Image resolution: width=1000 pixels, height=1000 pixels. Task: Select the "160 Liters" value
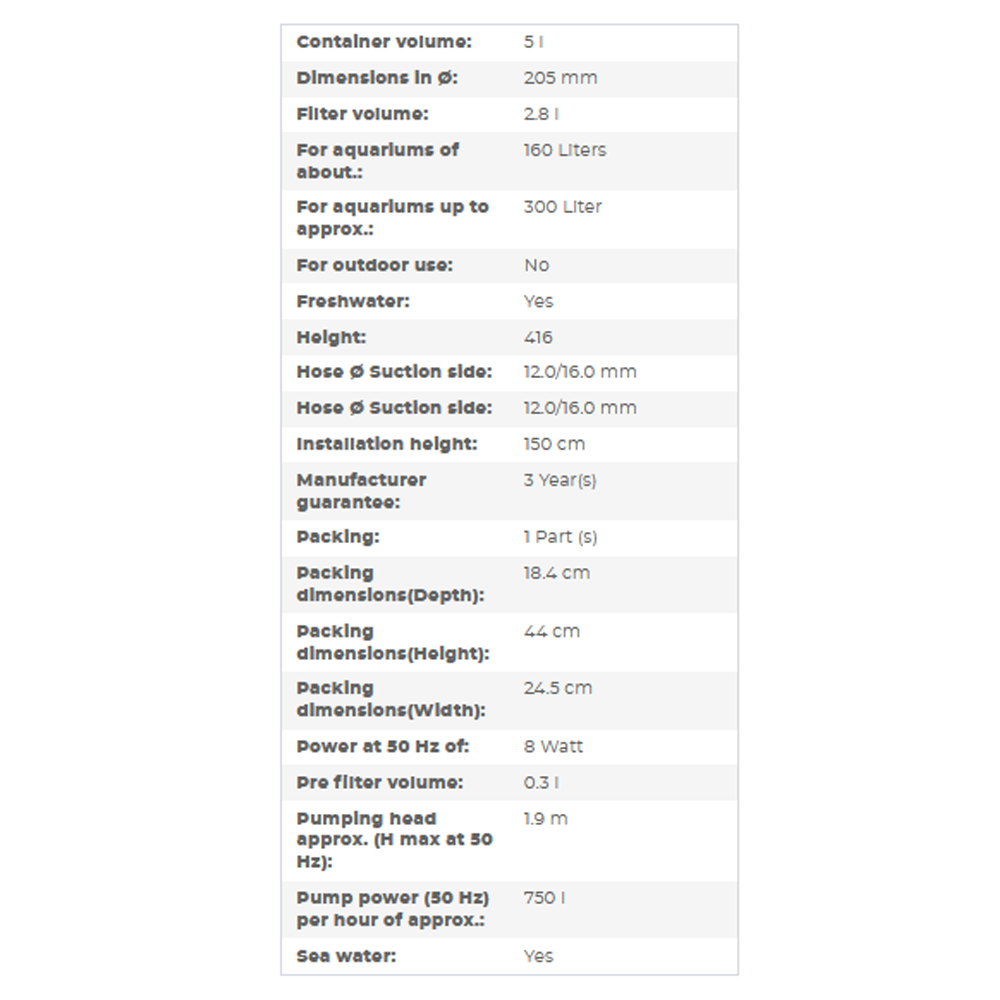(x=564, y=150)
